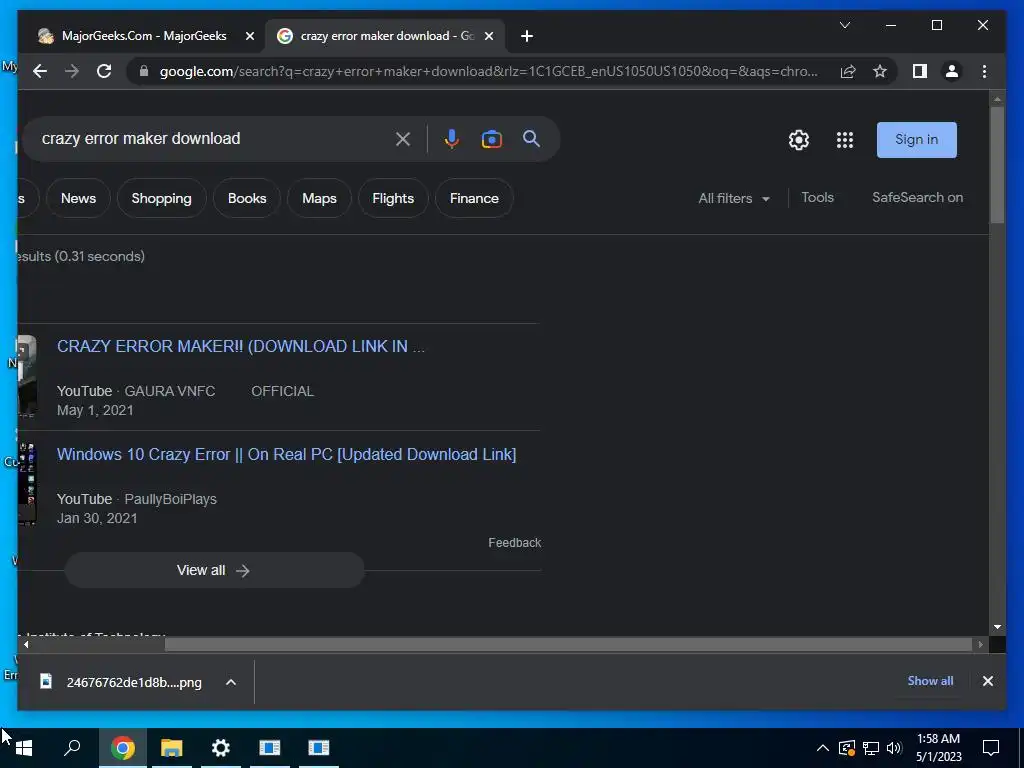Open a new tab with plus button
The height and width of the screenshot is (768, 1024).
[526, 36]
